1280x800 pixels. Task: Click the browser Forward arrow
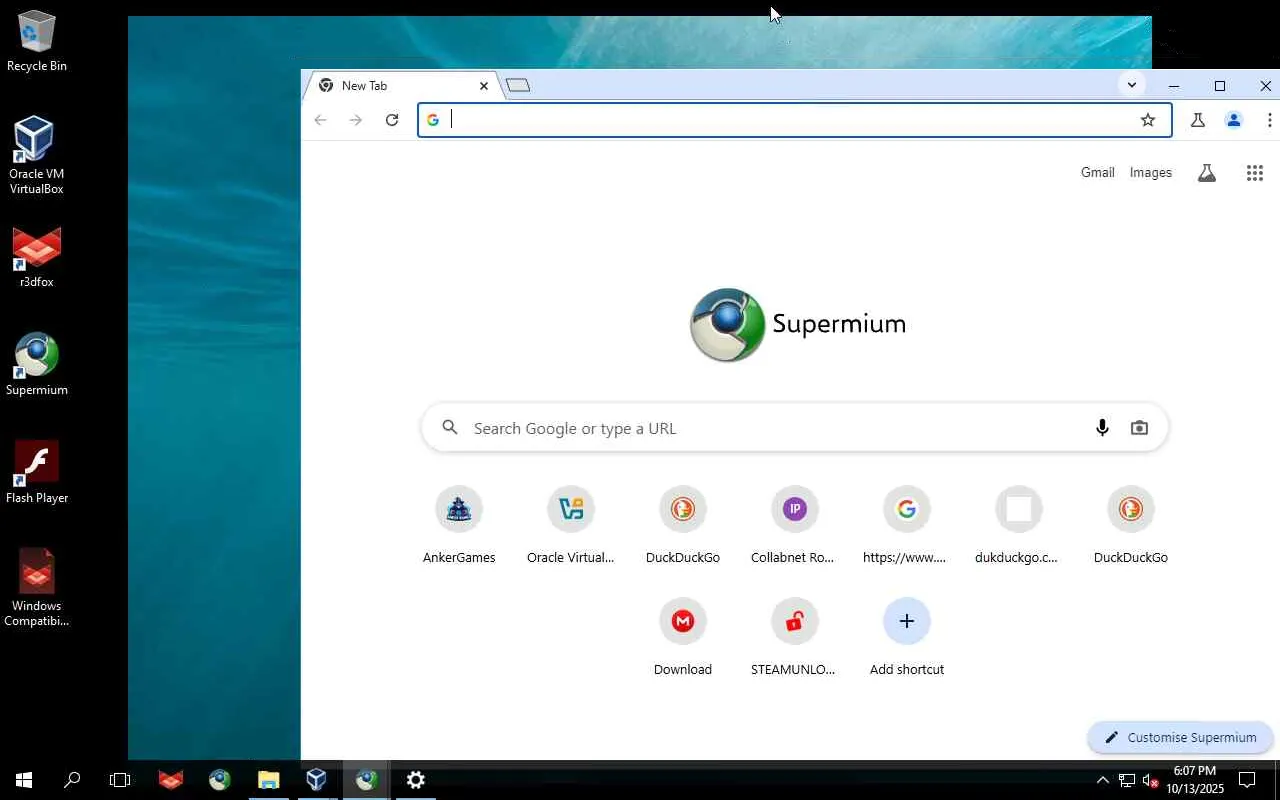coord(356,120)
